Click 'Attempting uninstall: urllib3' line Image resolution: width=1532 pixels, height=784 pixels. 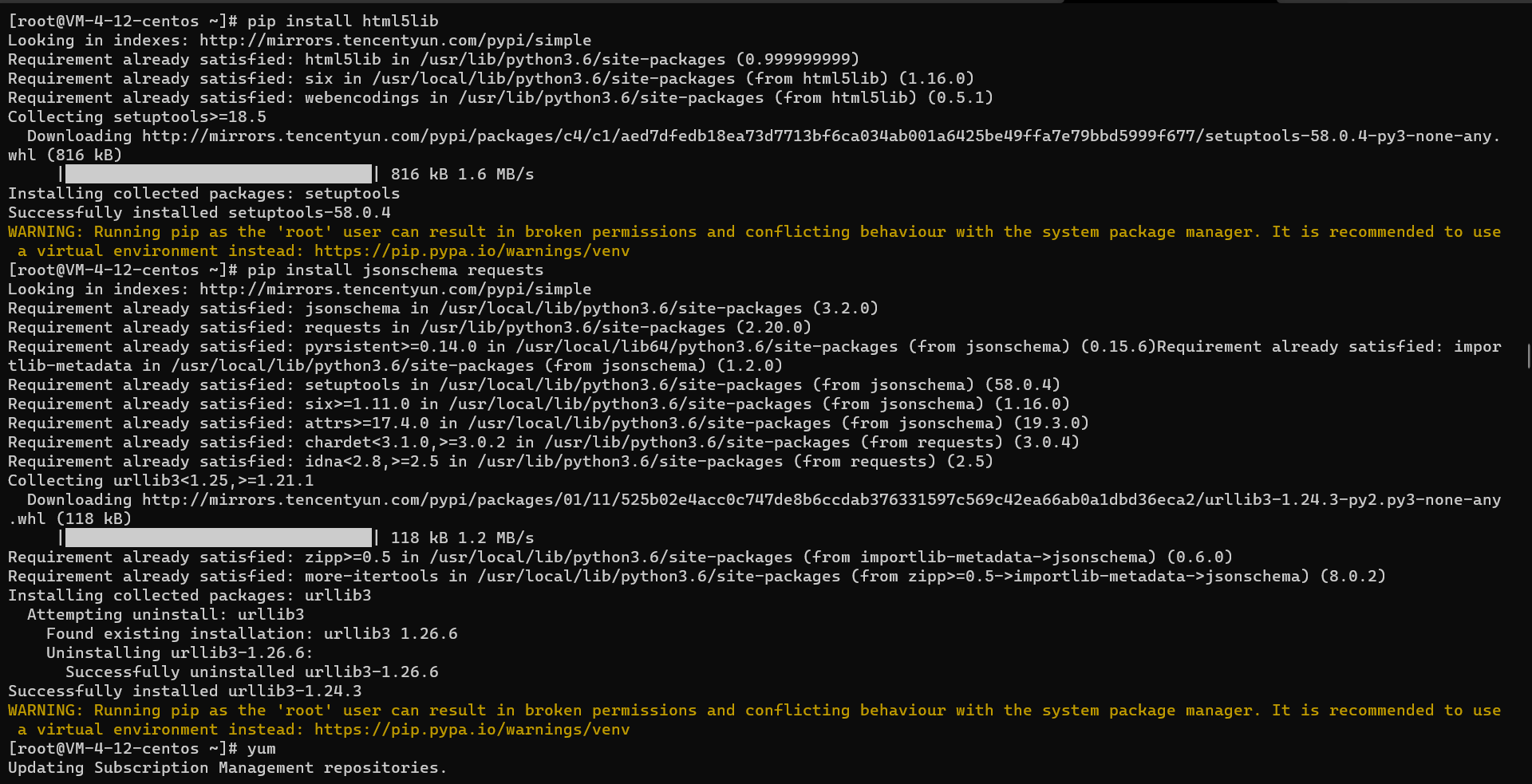click(165, 615)
